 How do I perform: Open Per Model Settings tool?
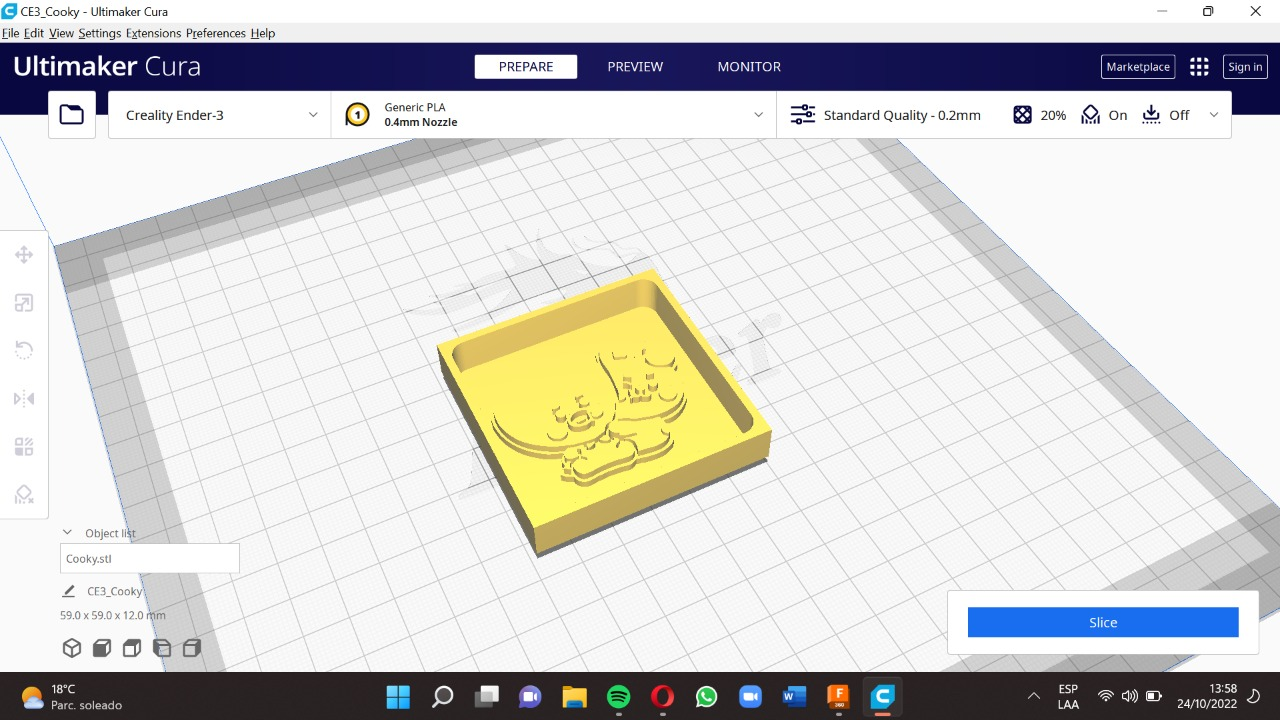24,447
